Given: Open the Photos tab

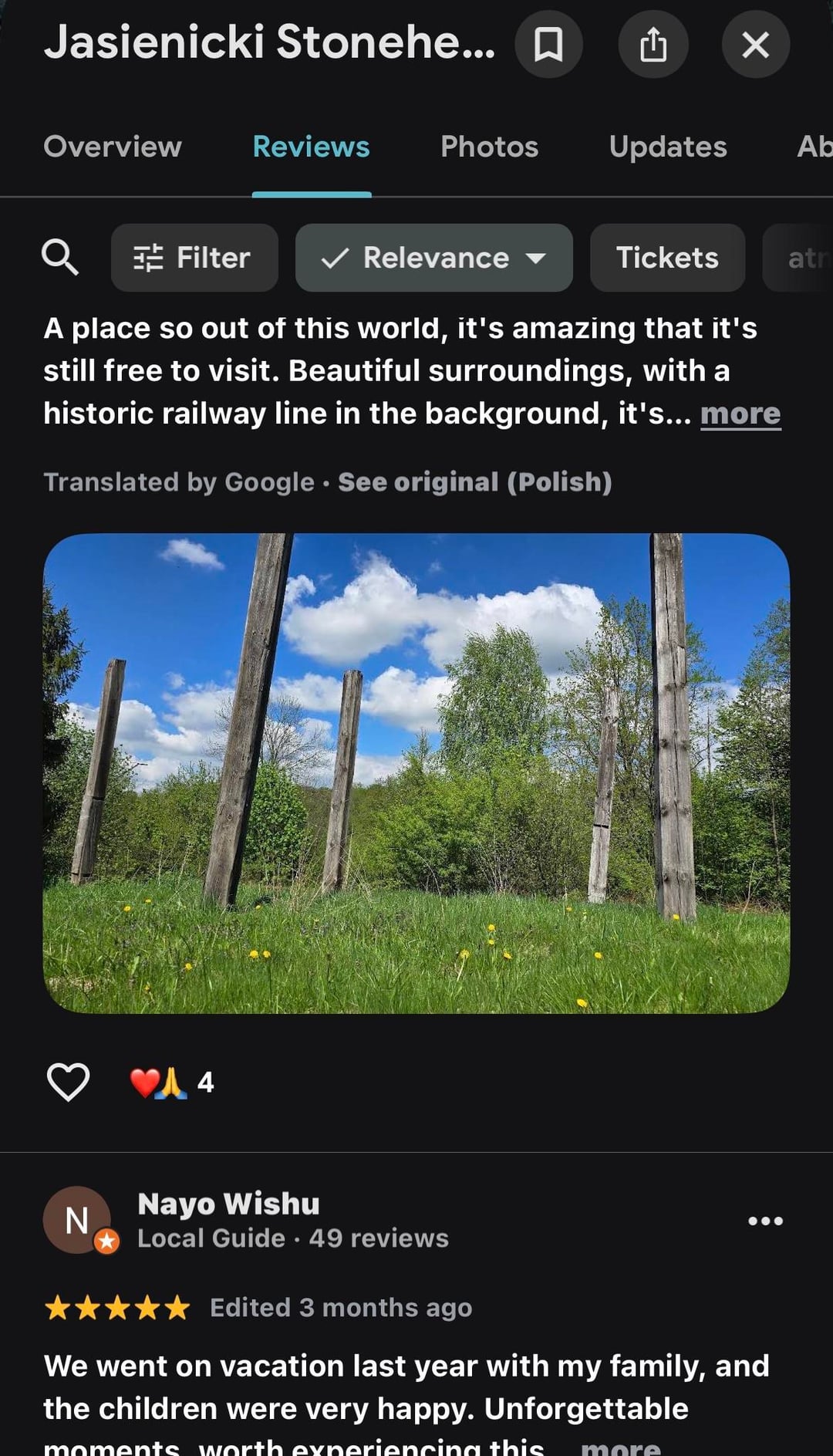Looking at the screenshot, I should [x=489, y=147].
